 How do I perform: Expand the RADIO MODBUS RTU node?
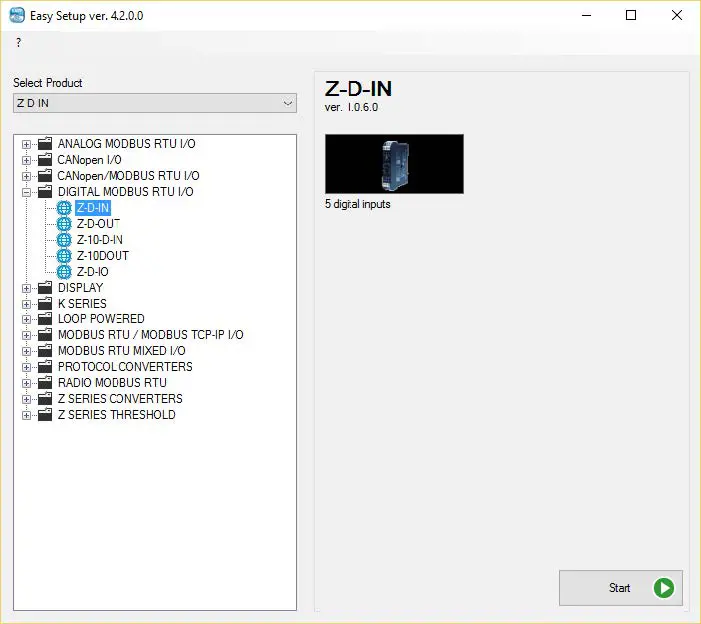click(x=26, y=384)
